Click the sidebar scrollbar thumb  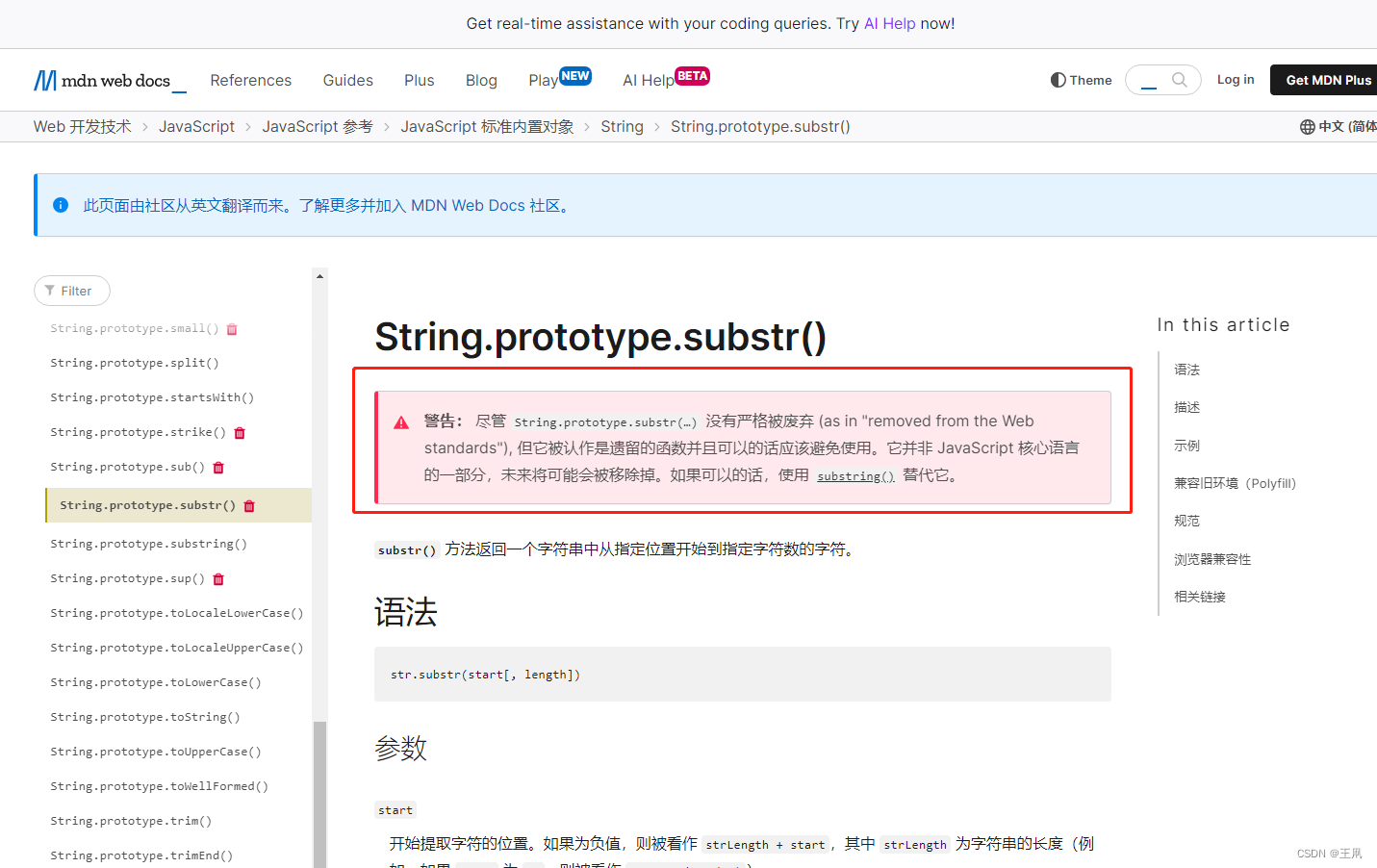(319, 795)
